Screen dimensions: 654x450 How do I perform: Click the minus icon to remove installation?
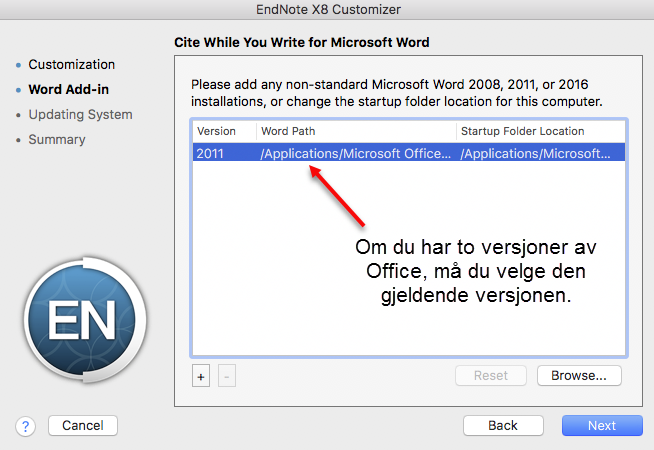click(x=225, y=376)
